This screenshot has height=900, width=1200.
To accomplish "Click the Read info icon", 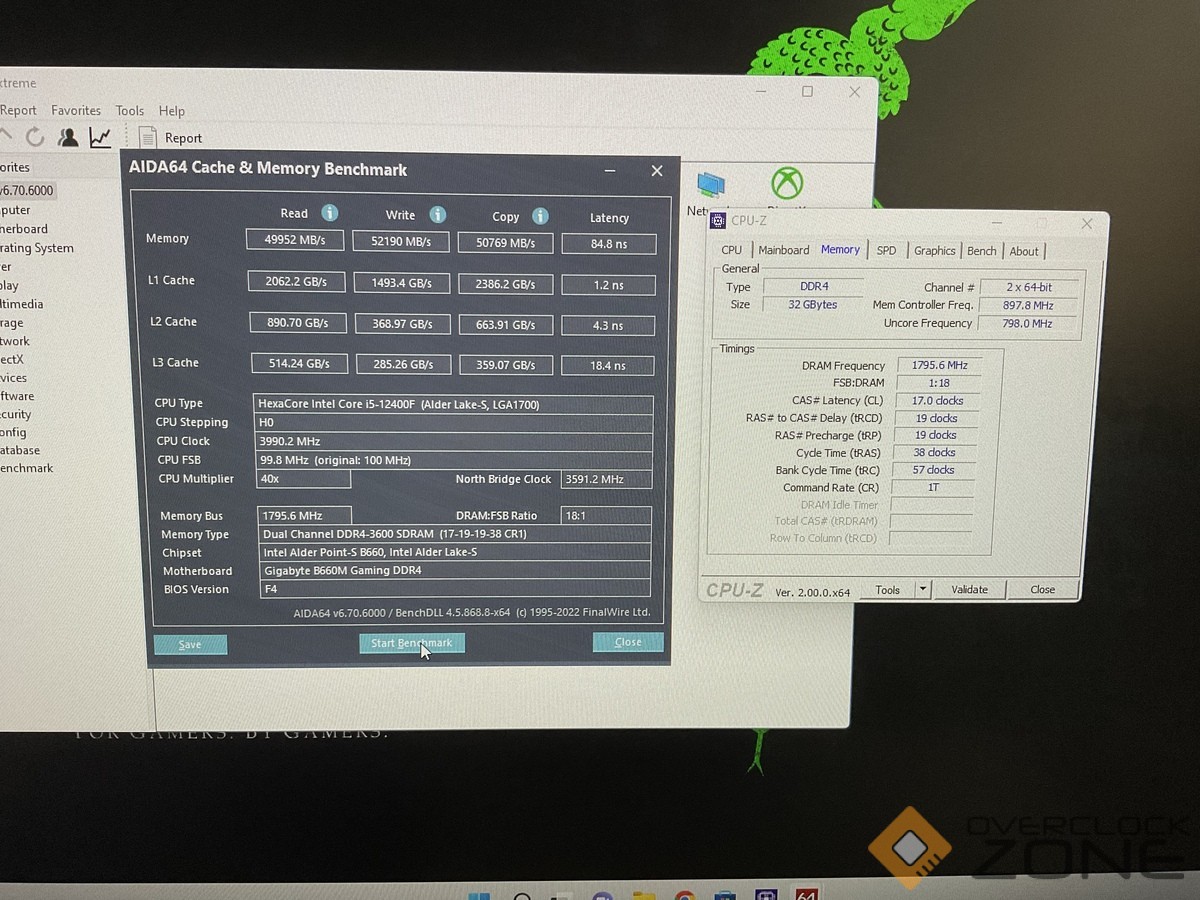I will (329, 213).
